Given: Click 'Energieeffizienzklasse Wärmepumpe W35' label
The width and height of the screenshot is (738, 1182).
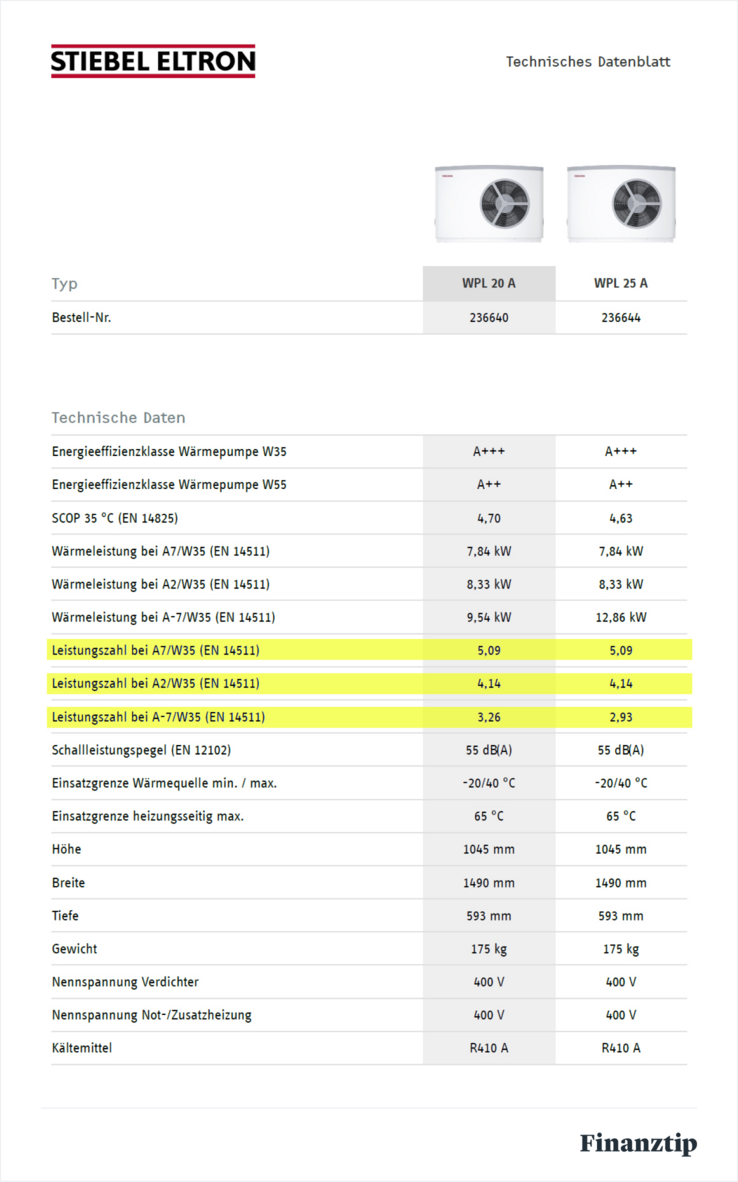Looking at the screenshot, I should (169, 452).
